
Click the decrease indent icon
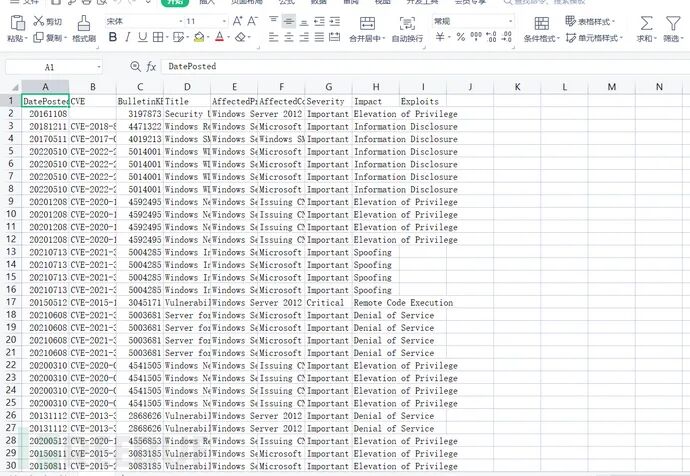coord(319,21)
